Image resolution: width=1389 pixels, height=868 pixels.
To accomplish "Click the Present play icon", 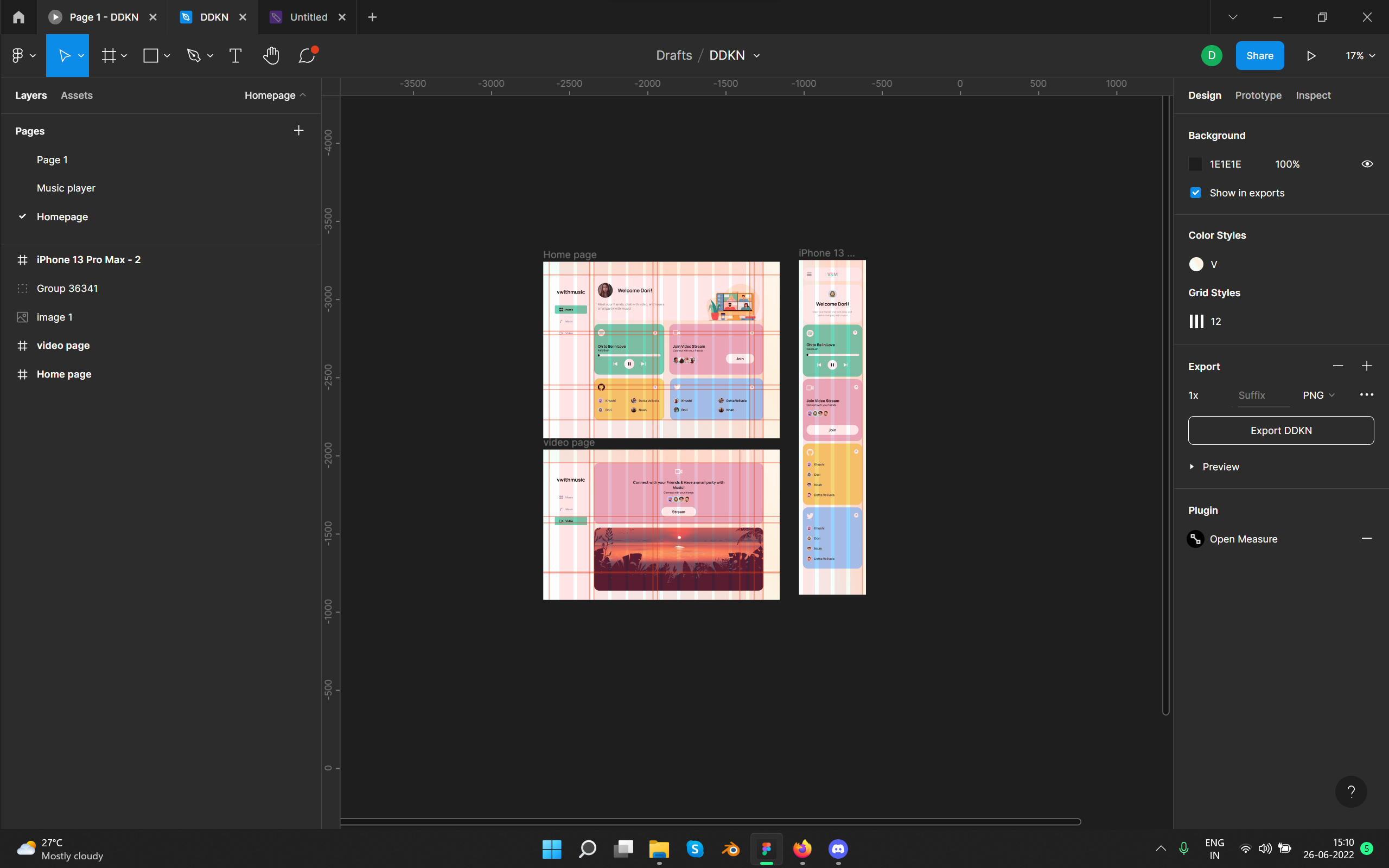I will [1311, 56].
